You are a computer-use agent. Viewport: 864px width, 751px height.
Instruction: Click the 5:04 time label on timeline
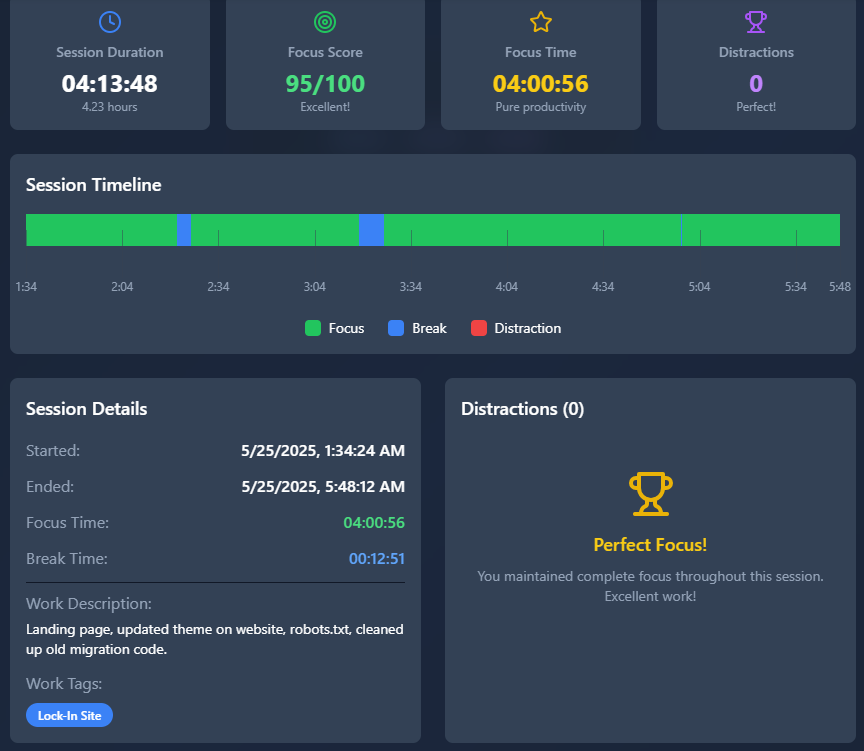click(700, 287)
